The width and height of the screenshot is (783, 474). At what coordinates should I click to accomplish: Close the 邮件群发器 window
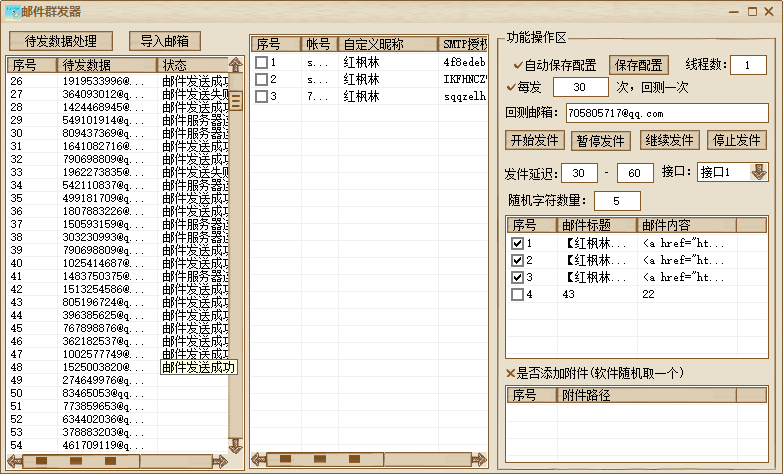pos(769,11)
